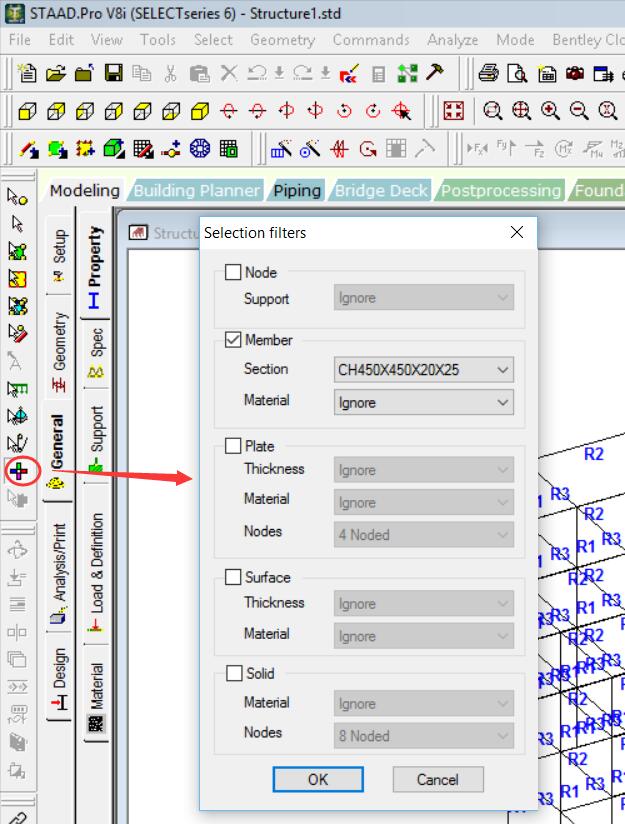625x824 pixels.
Task: Click the Cut scissors icon
Action: [170, 73]
